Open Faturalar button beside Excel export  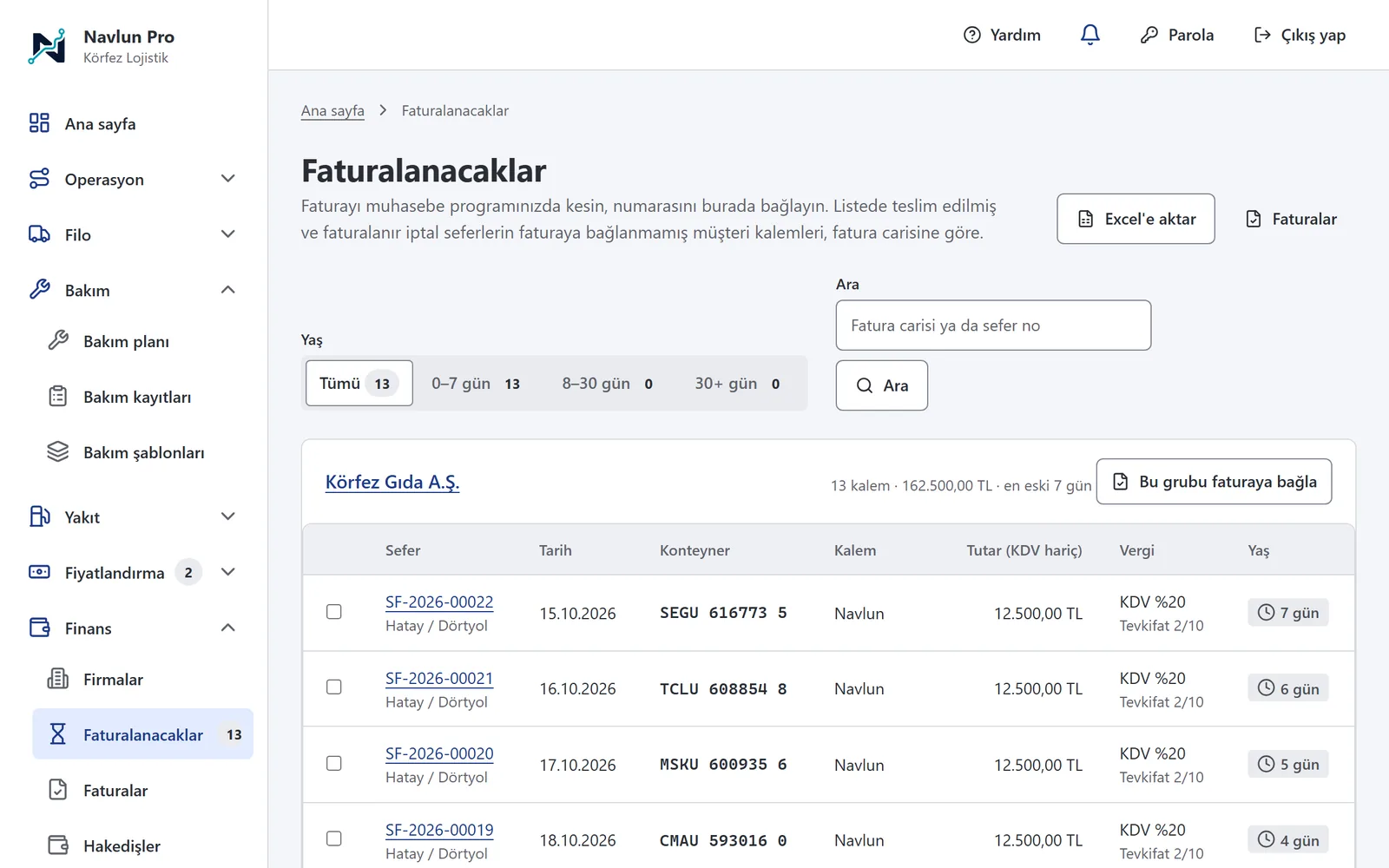point(1291,219)
